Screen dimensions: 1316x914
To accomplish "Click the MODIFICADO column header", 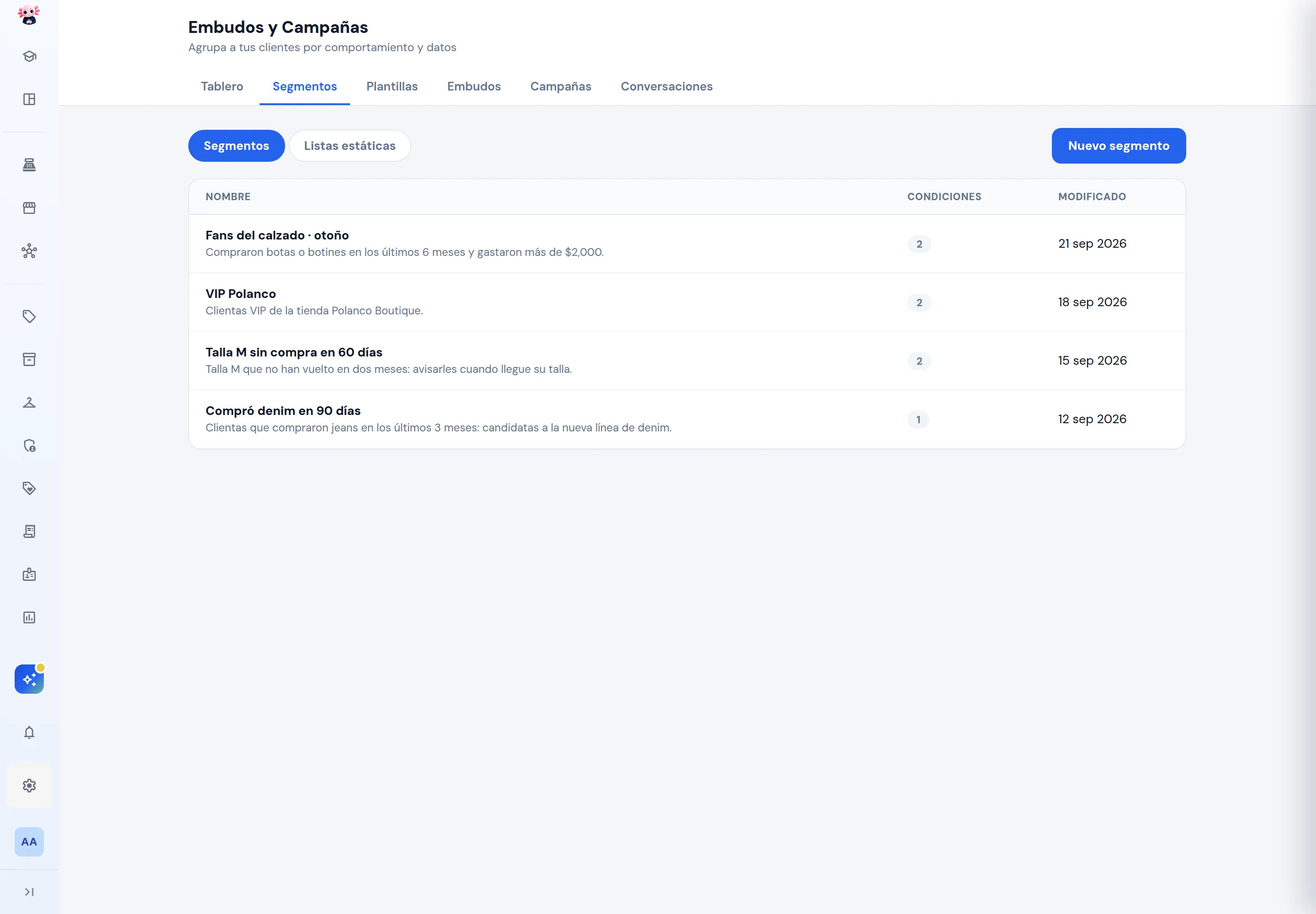I will (x=1092, y=197).
